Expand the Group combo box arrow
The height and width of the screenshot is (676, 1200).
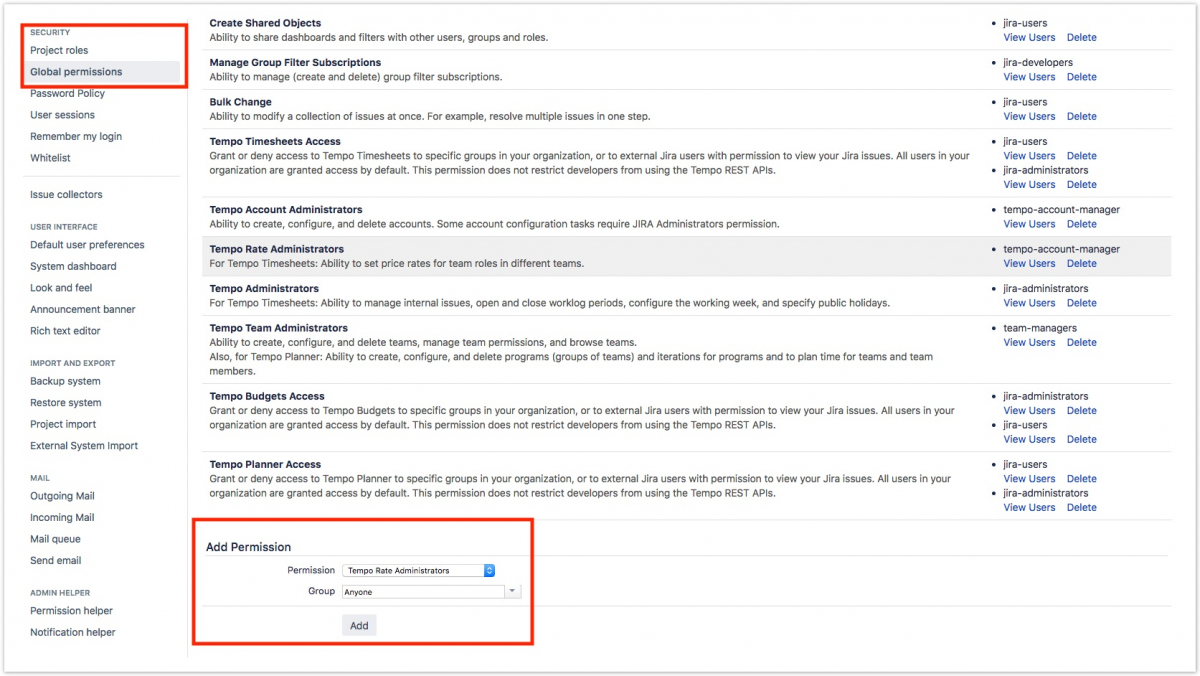pyautogui.click(x=513, y=591)
